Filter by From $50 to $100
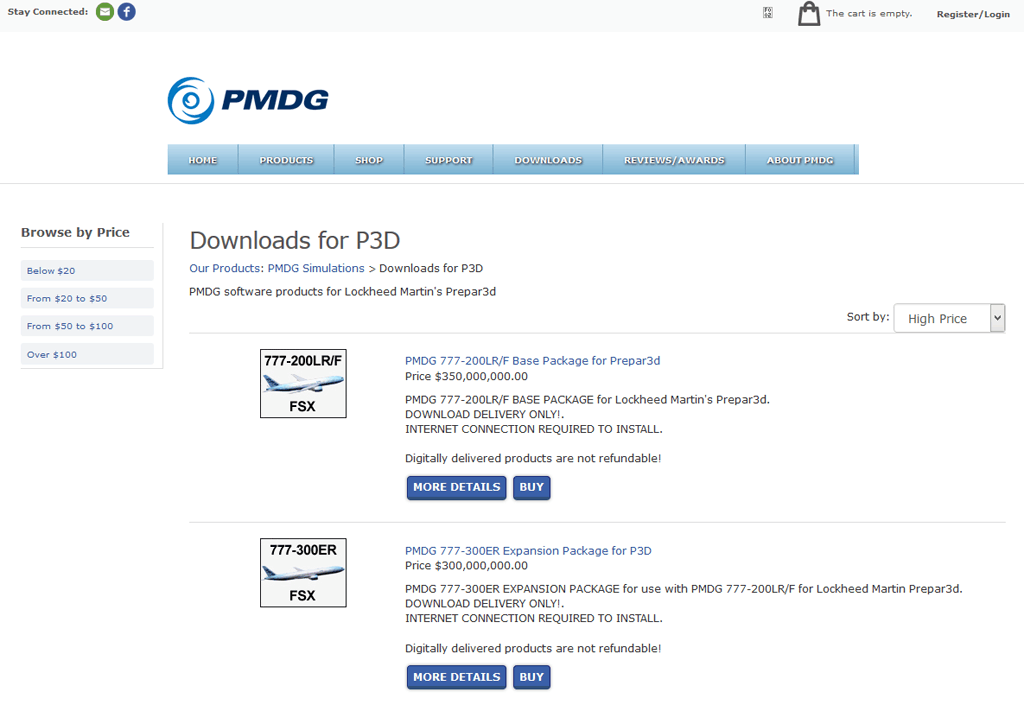This screenshot has height=724, width=1024. (x=88, y=326)
